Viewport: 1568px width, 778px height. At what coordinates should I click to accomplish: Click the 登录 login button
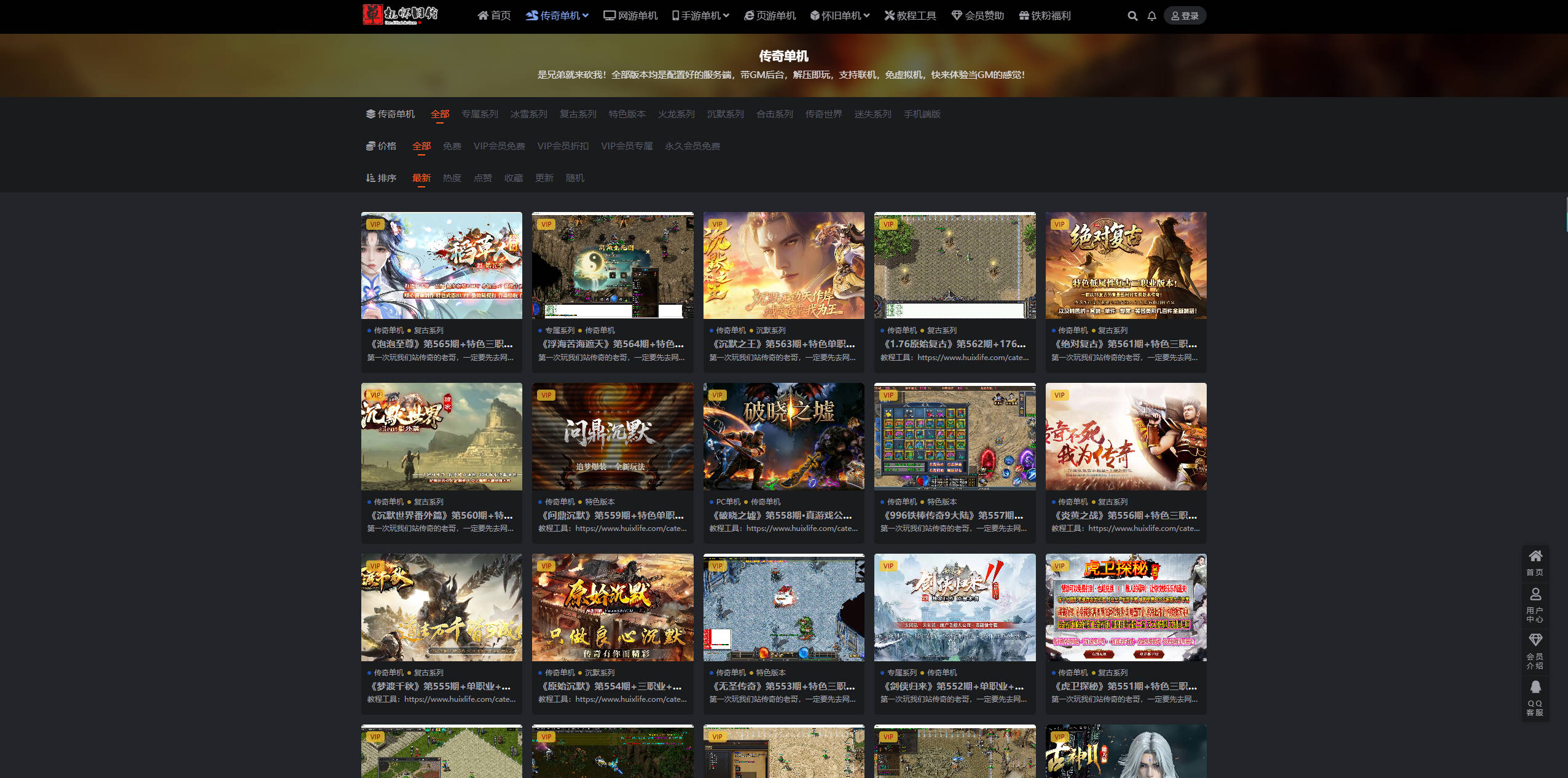pyautogui.click(x=1185, y=16)
